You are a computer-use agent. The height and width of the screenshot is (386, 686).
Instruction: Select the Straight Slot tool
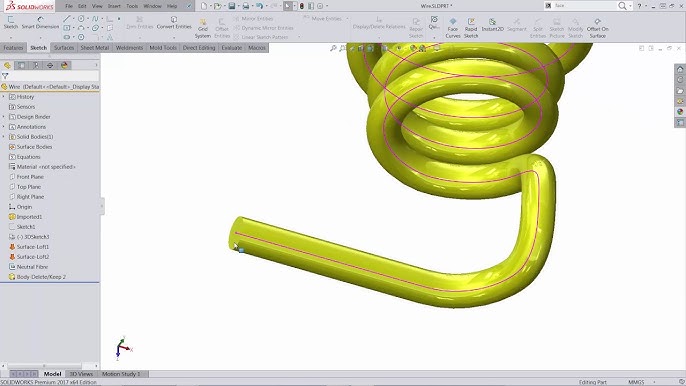(66, 37)
